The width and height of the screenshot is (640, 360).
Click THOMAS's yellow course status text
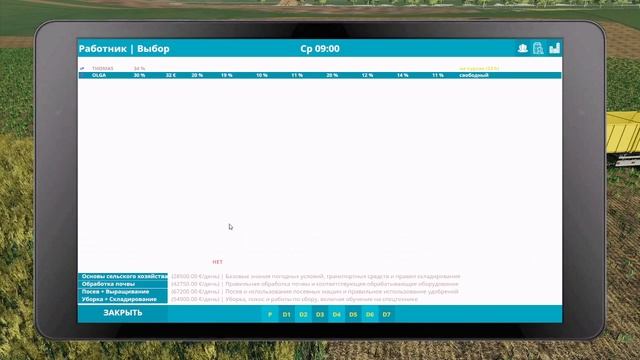tap(479, 69)
